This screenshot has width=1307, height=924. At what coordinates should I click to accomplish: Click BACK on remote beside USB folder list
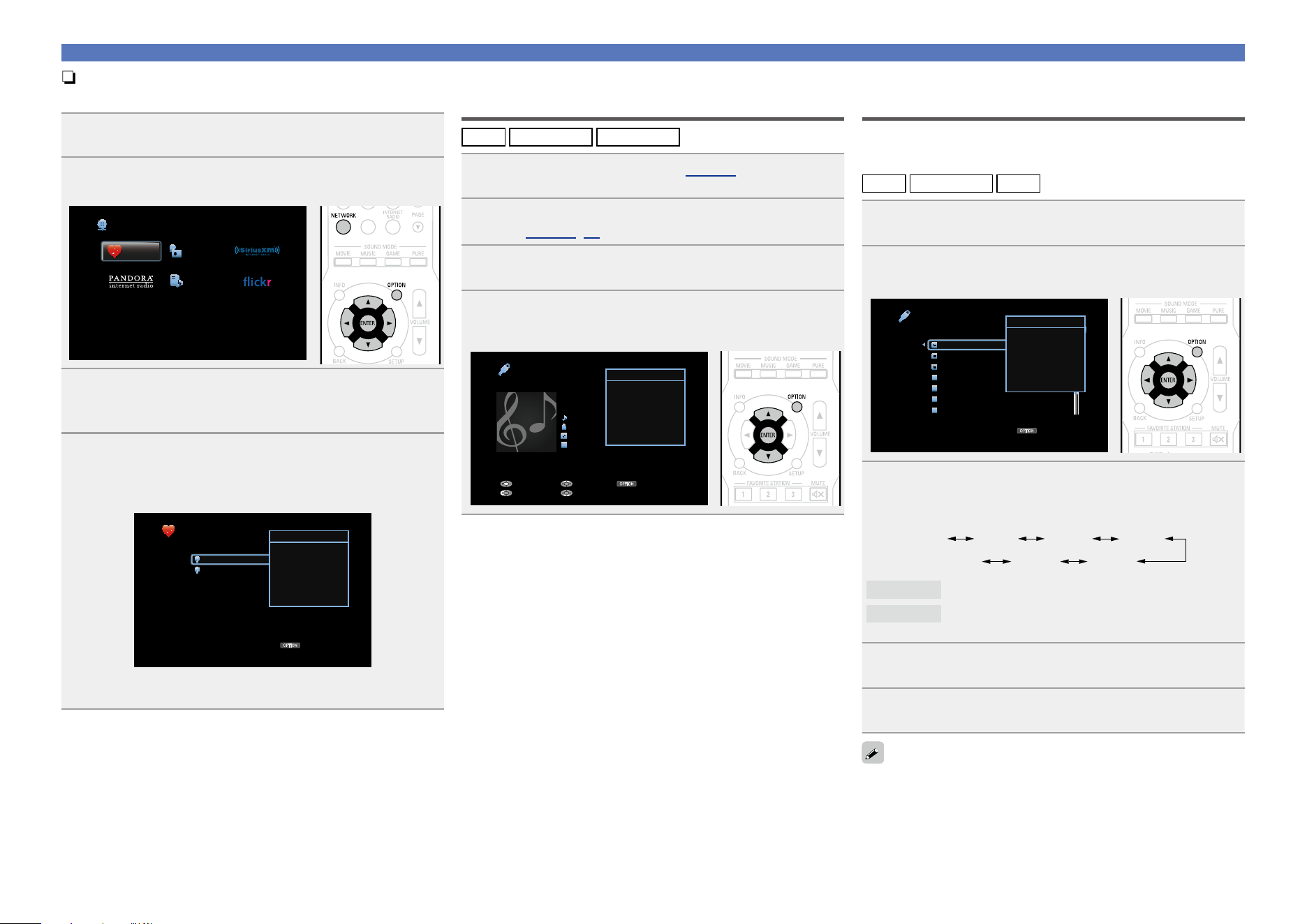1139,410
